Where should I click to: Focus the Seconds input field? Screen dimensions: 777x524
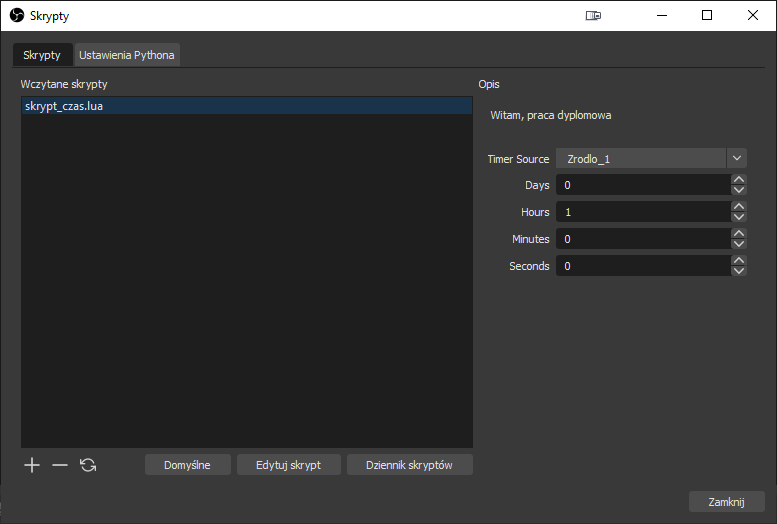point(643,266)
